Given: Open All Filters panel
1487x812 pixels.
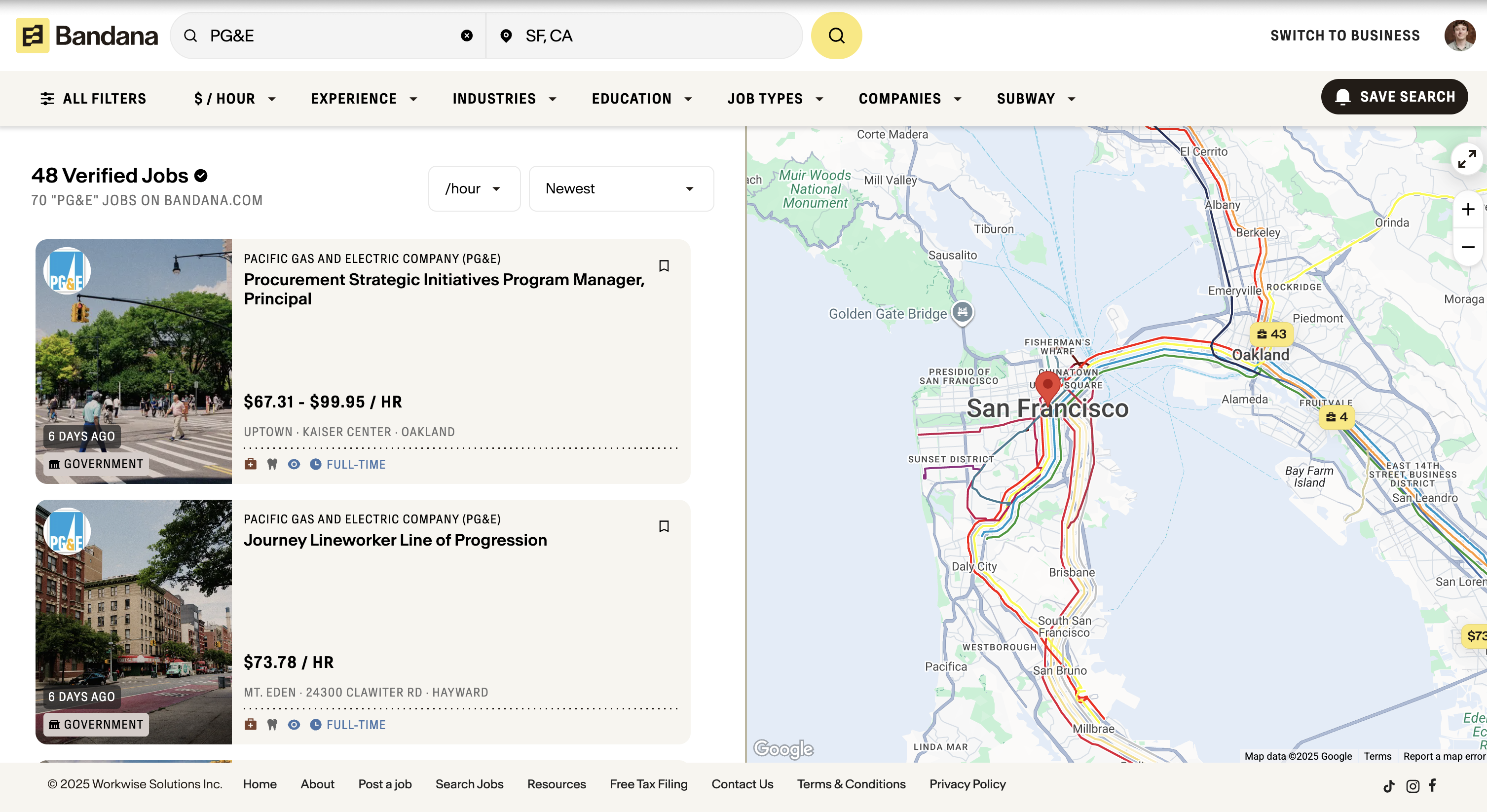Looking at the screenshot, I should pyautogui.click(x=93, y=99).
